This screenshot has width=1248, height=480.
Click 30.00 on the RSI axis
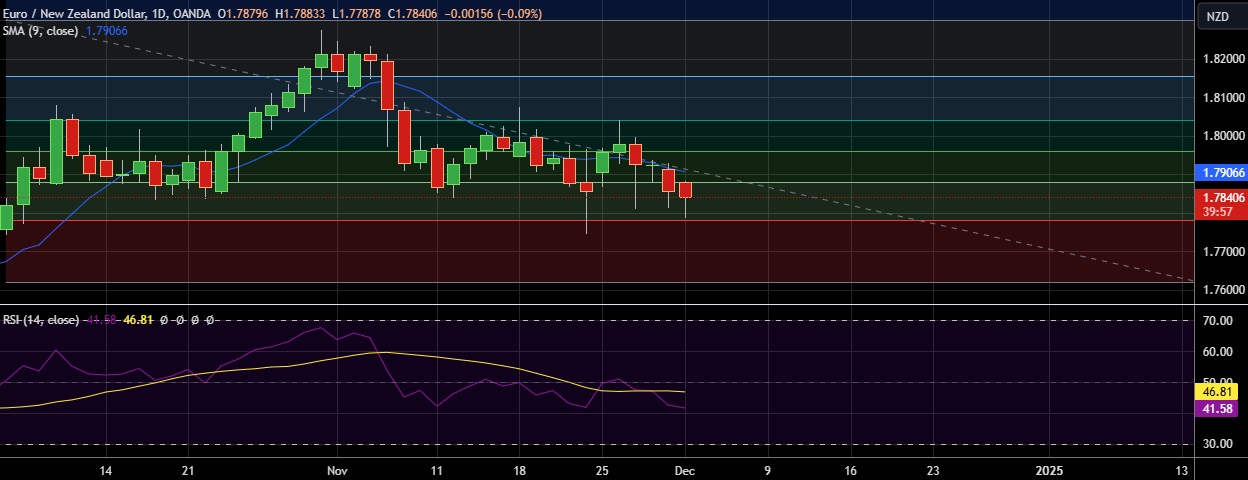point(1217,444)
